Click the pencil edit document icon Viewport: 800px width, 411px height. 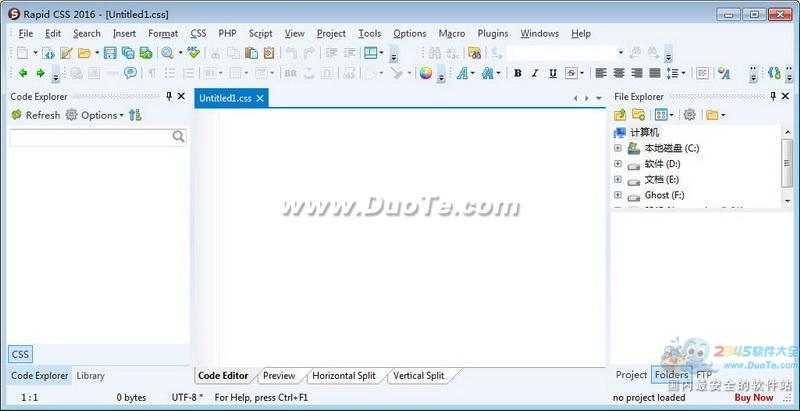[x=66, y=53]
